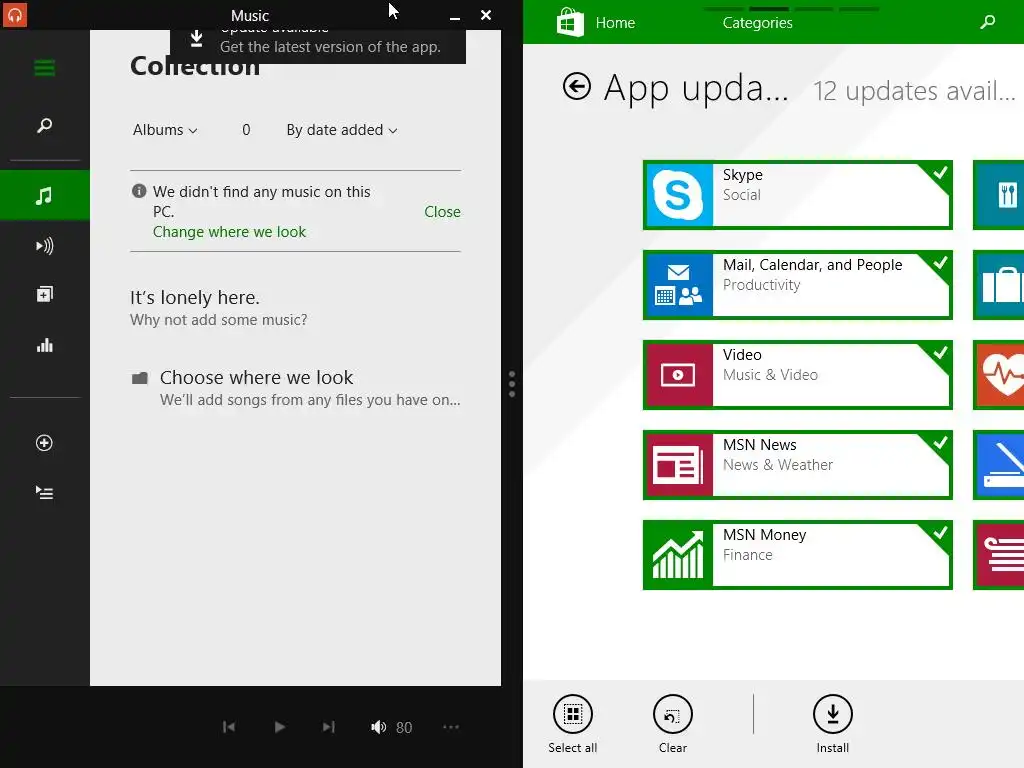Deselect the MSN News update checkmark
The height and width of the screenshot is (768, 1024).
[940, 443]
